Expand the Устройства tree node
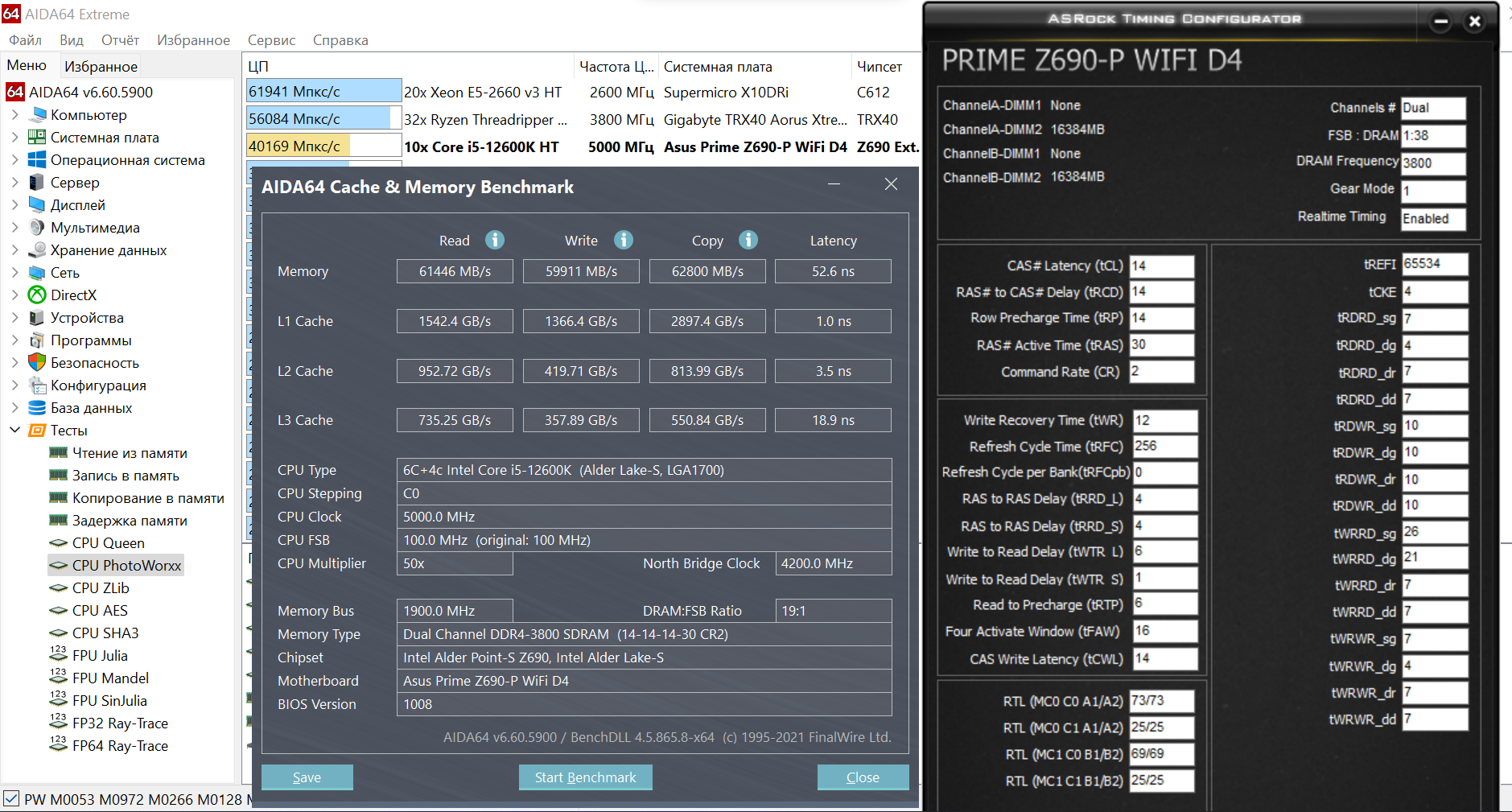 tap(14, 318)
